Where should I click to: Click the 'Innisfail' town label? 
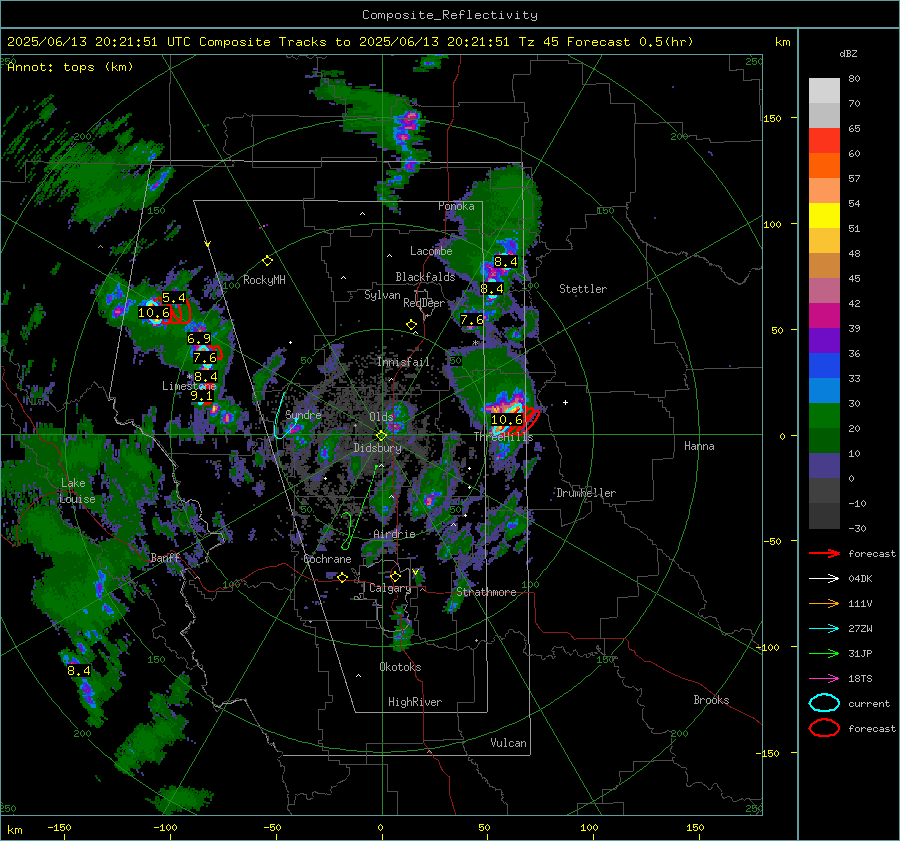point(404,362)
